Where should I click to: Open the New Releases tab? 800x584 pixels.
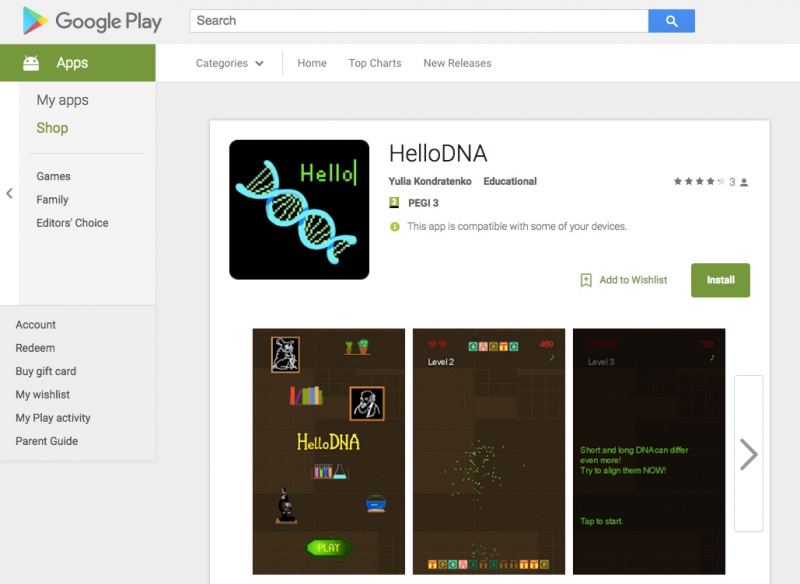457,63
